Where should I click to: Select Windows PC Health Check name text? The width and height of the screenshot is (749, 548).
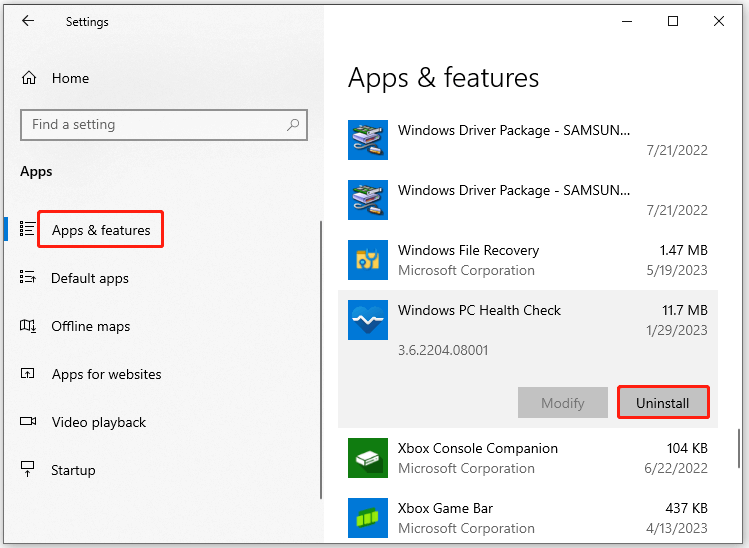(479, 310)
